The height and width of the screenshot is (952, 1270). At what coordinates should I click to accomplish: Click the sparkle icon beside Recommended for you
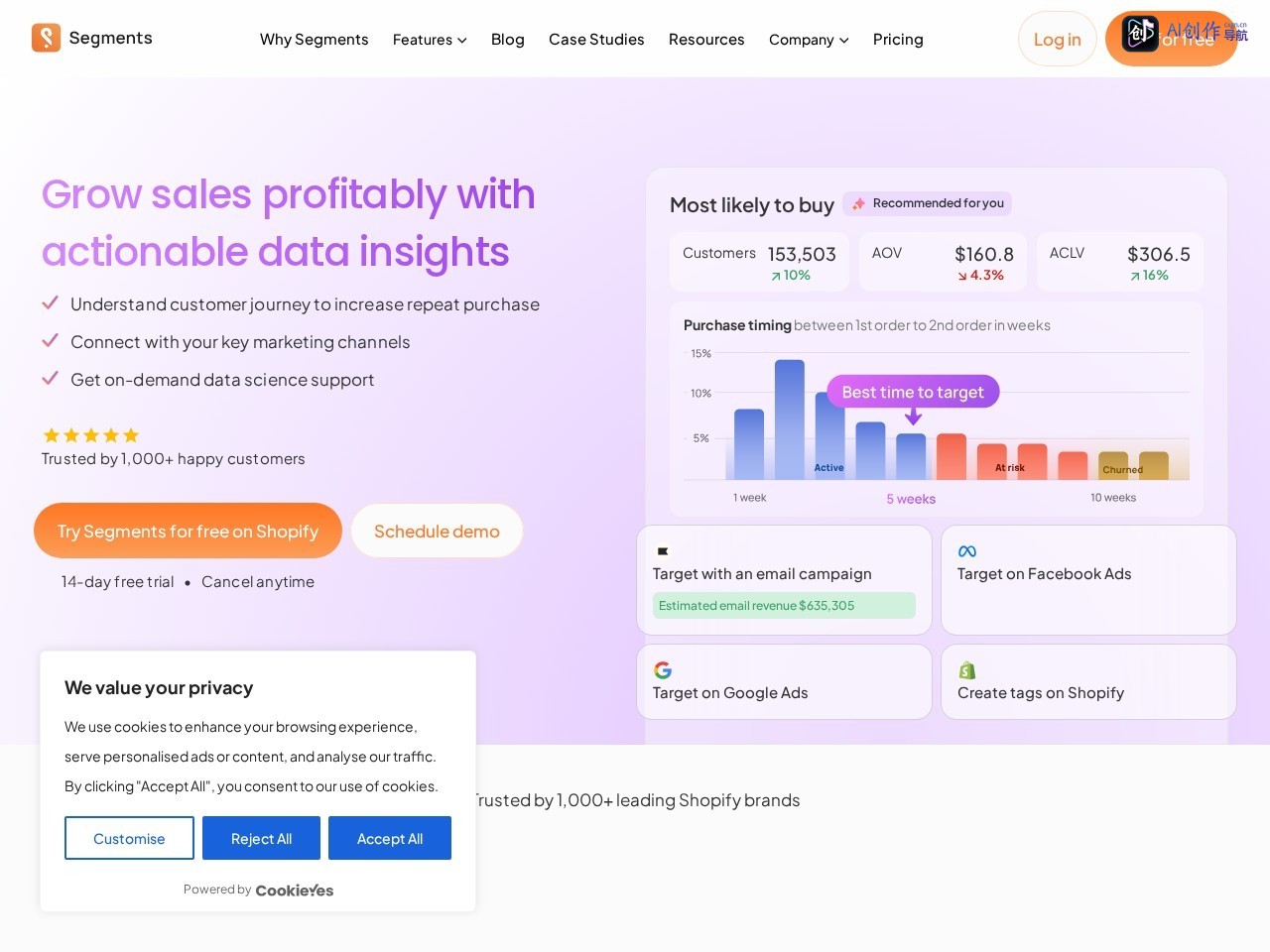click(859, 203)
